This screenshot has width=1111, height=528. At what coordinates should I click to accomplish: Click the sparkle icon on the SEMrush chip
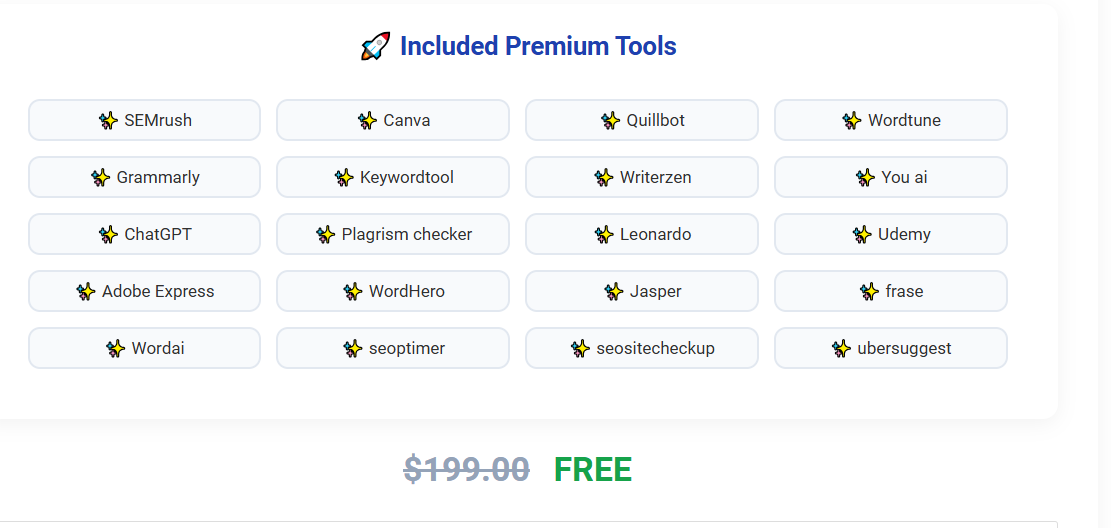pyautogui.click(x=108, y=120)
